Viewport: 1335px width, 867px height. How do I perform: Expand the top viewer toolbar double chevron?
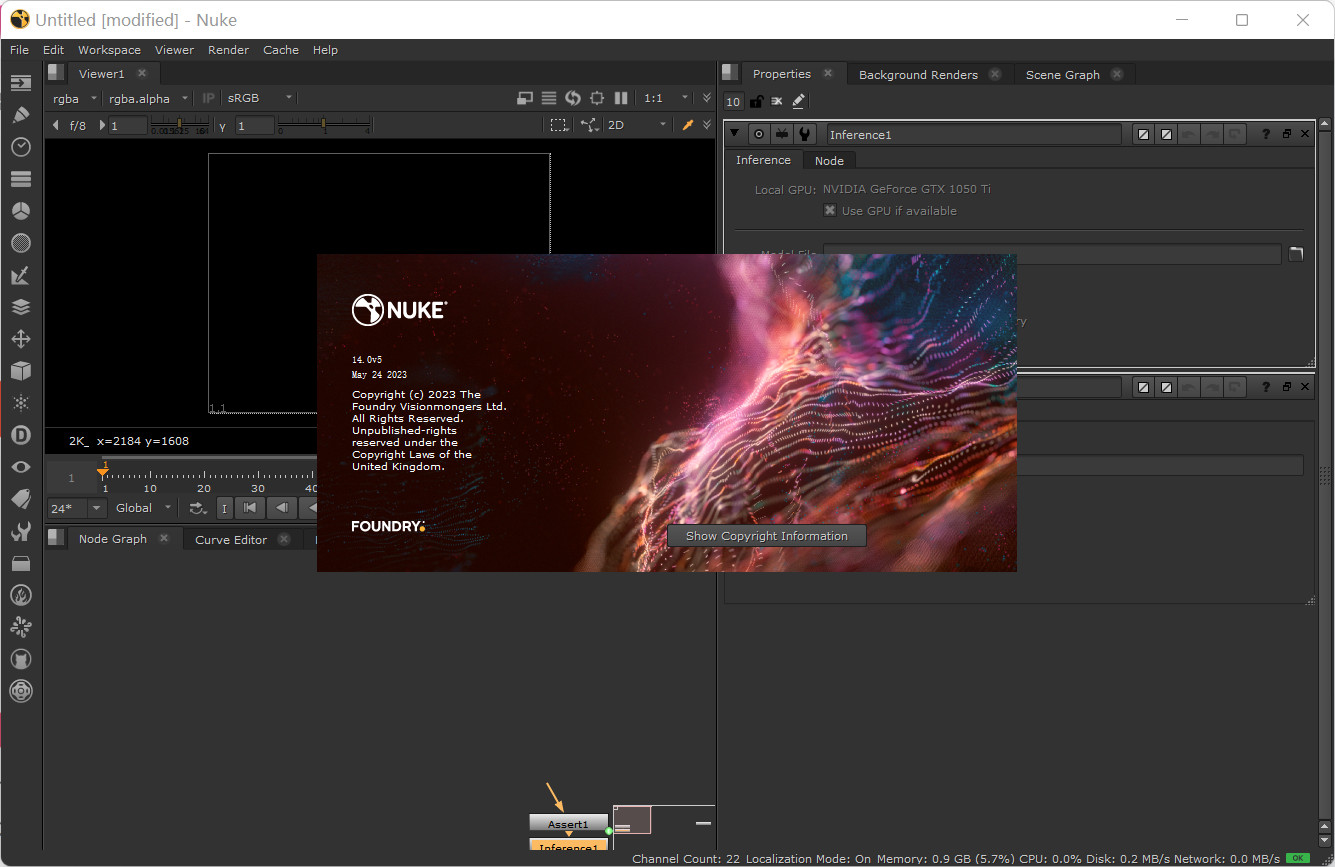pos(707,98)
